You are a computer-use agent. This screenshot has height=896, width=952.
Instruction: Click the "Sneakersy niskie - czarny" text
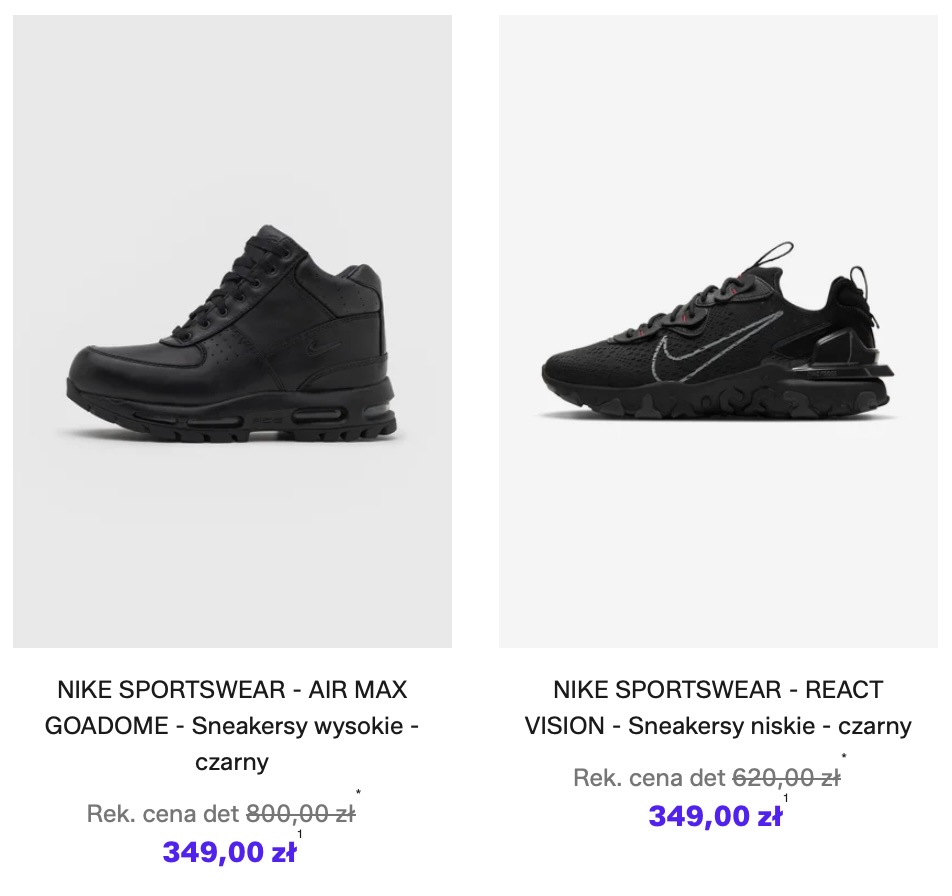click(x=770, y=726)
